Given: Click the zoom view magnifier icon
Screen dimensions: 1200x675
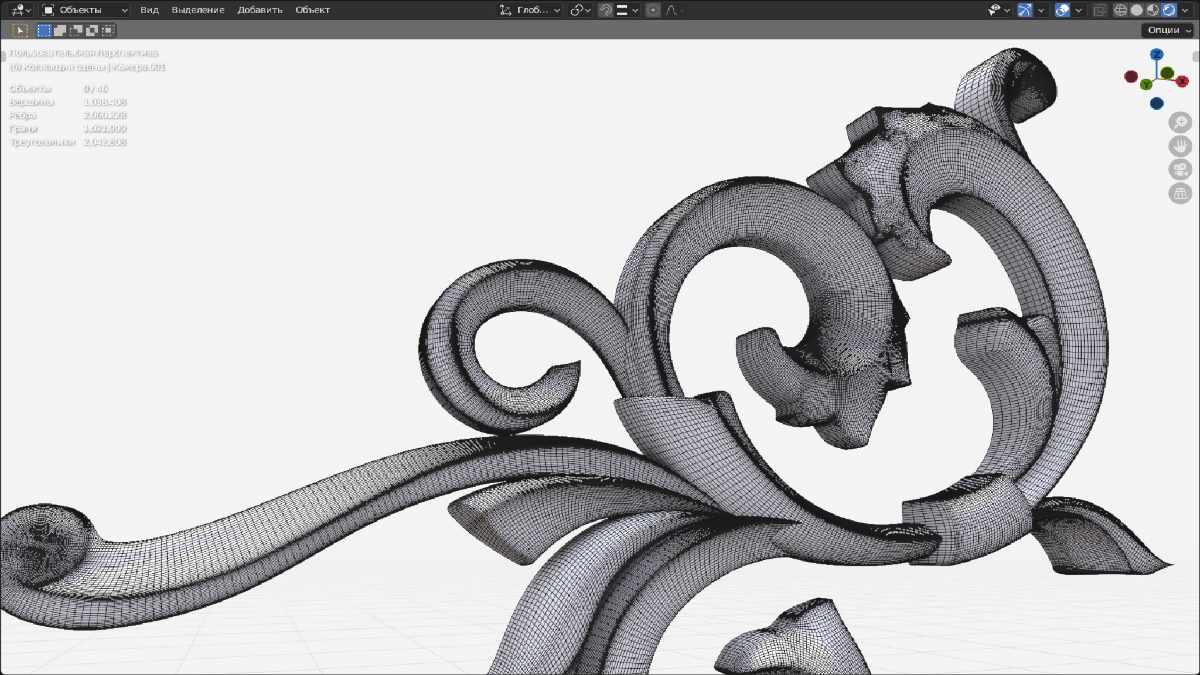Looking at the screenshot, I should click(x=1180, y=122).
